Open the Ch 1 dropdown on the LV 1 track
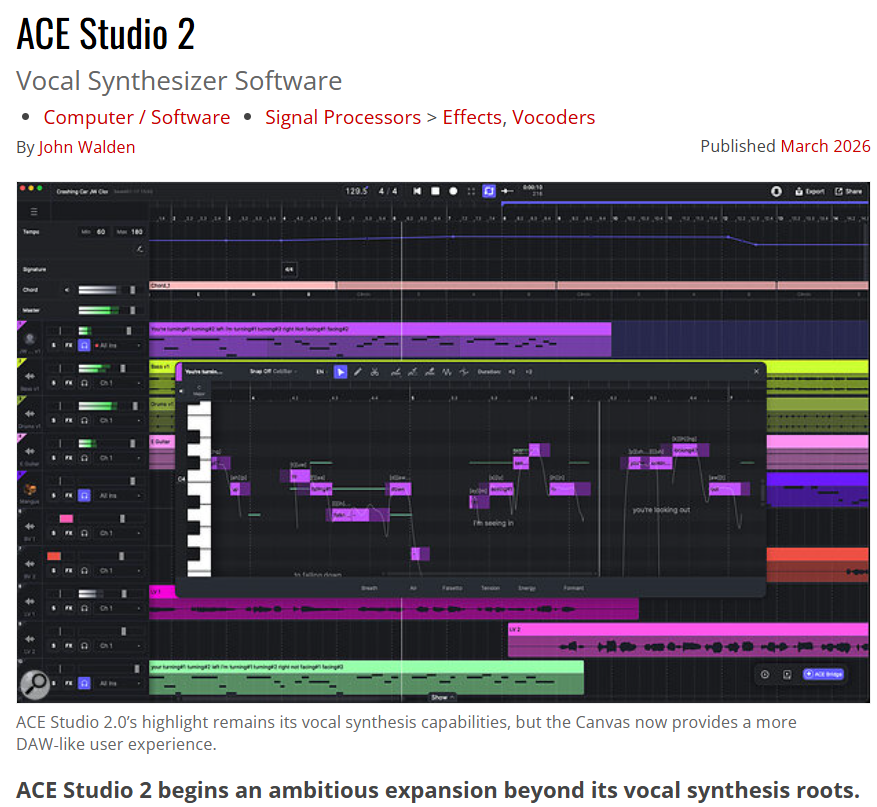 click(x=120, y=608)
